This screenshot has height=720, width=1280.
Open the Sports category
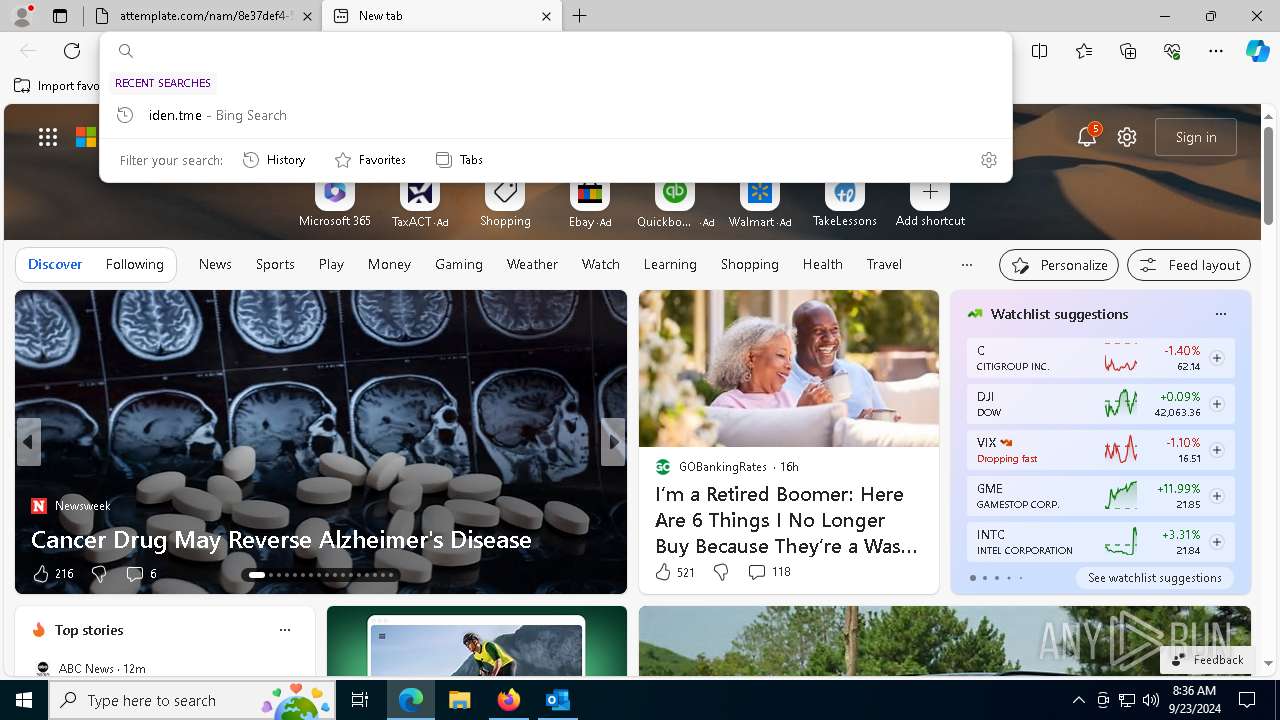pos(275,265)
